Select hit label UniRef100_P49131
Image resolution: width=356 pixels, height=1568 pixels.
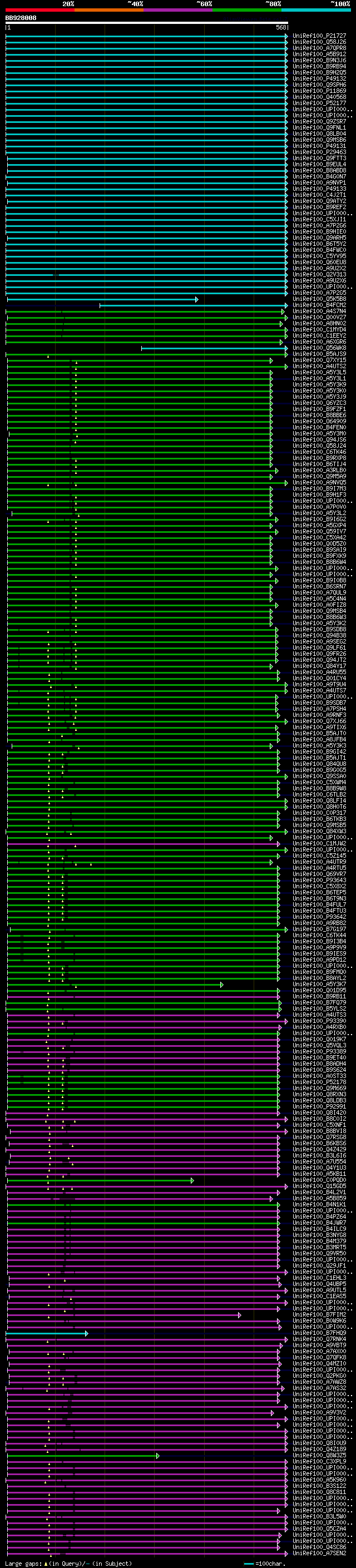coord(319,146)
